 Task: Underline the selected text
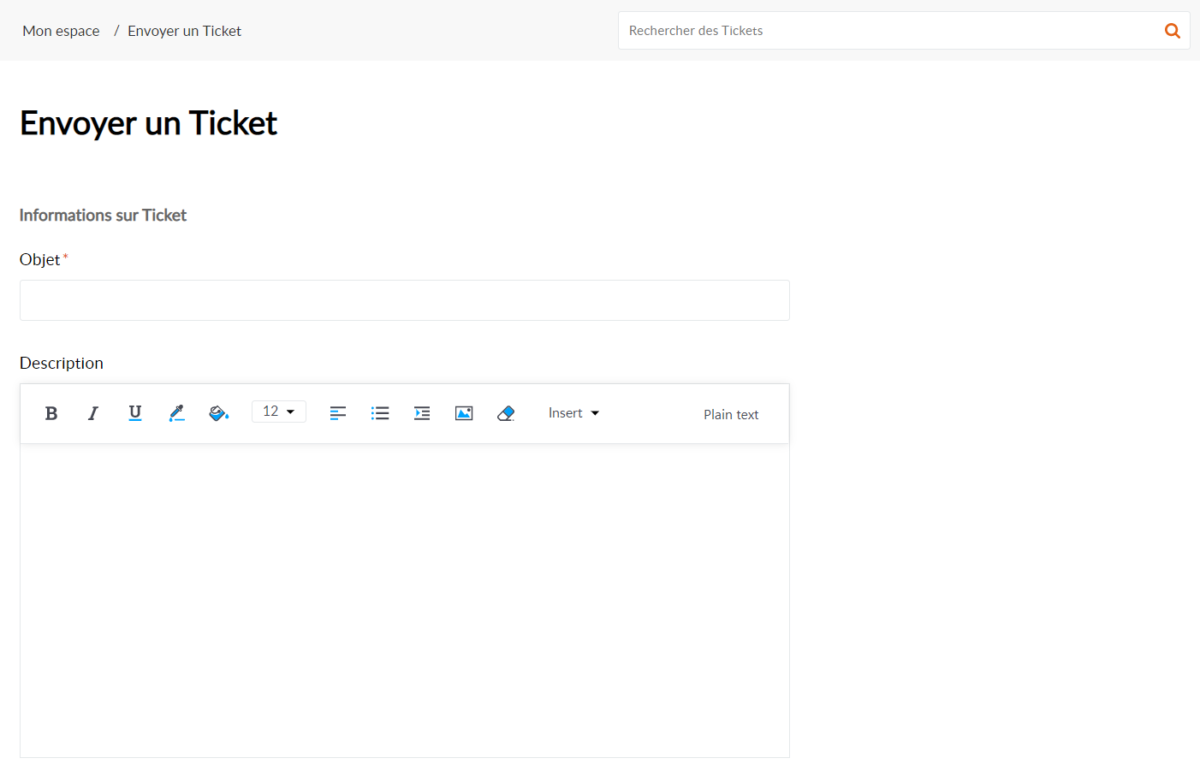tap(135, 413)
